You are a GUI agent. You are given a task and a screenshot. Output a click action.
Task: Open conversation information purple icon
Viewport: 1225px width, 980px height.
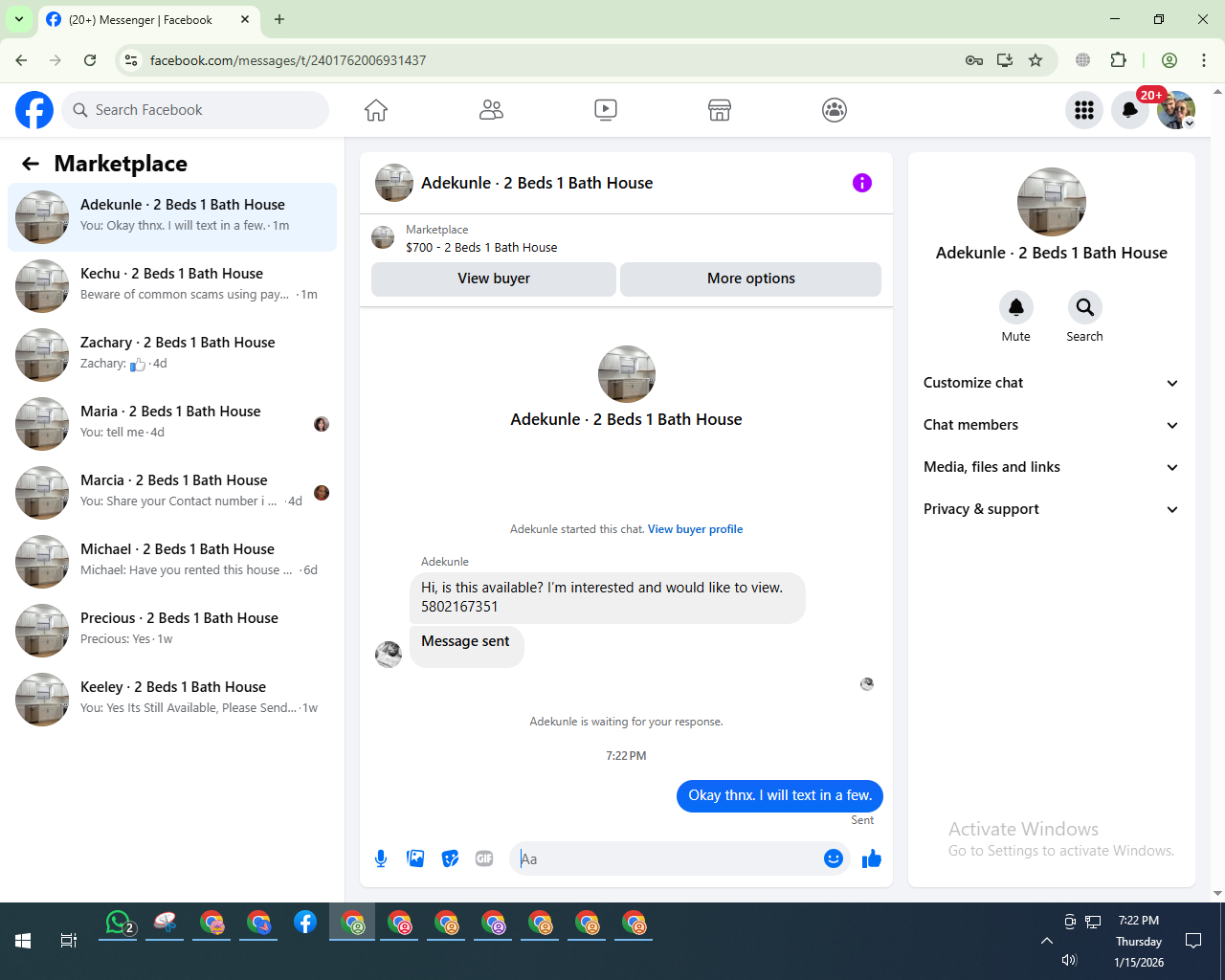(x=862, y=183)
